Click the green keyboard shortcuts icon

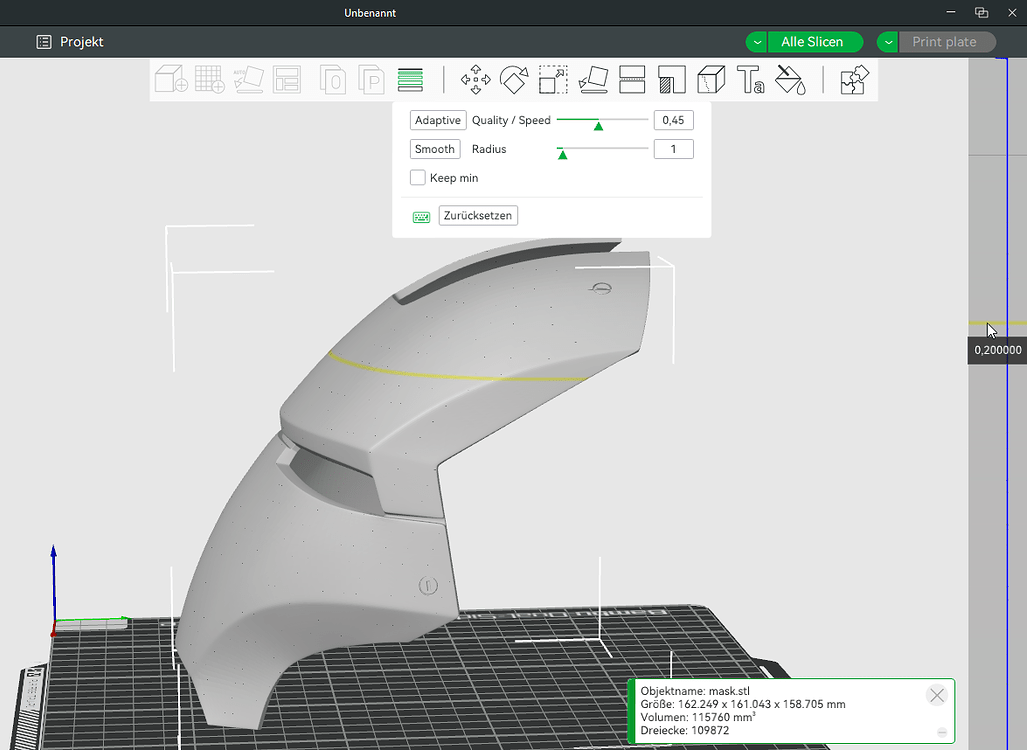[421, 217]
